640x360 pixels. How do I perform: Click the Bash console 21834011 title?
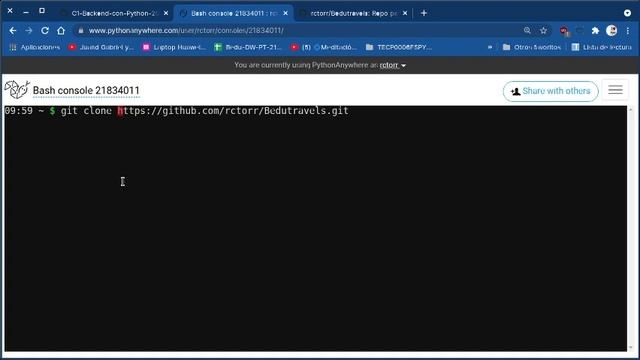coord(86,90)
